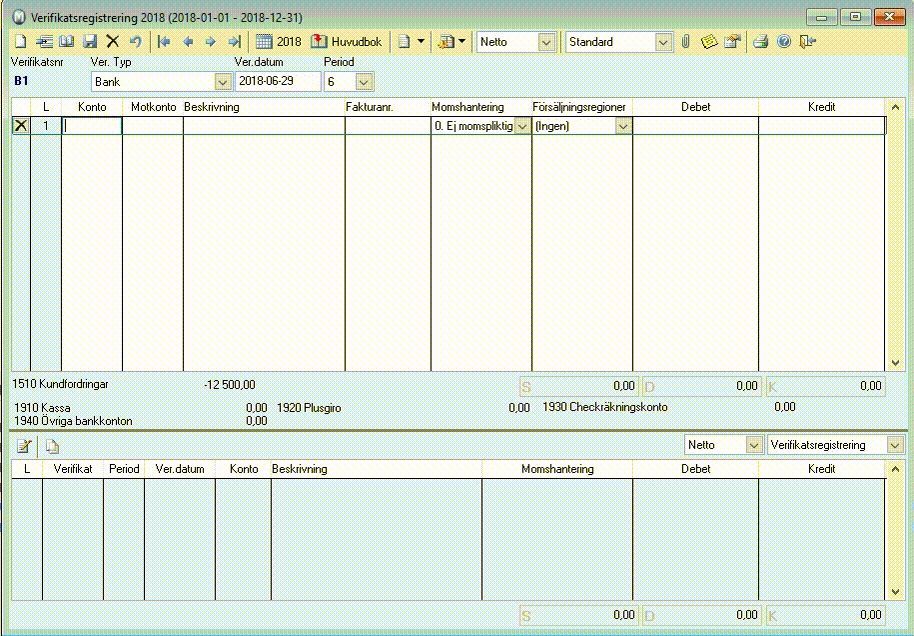Open the properties icon in the toolbar
This screenshot has width=914, height=636.
732,41
